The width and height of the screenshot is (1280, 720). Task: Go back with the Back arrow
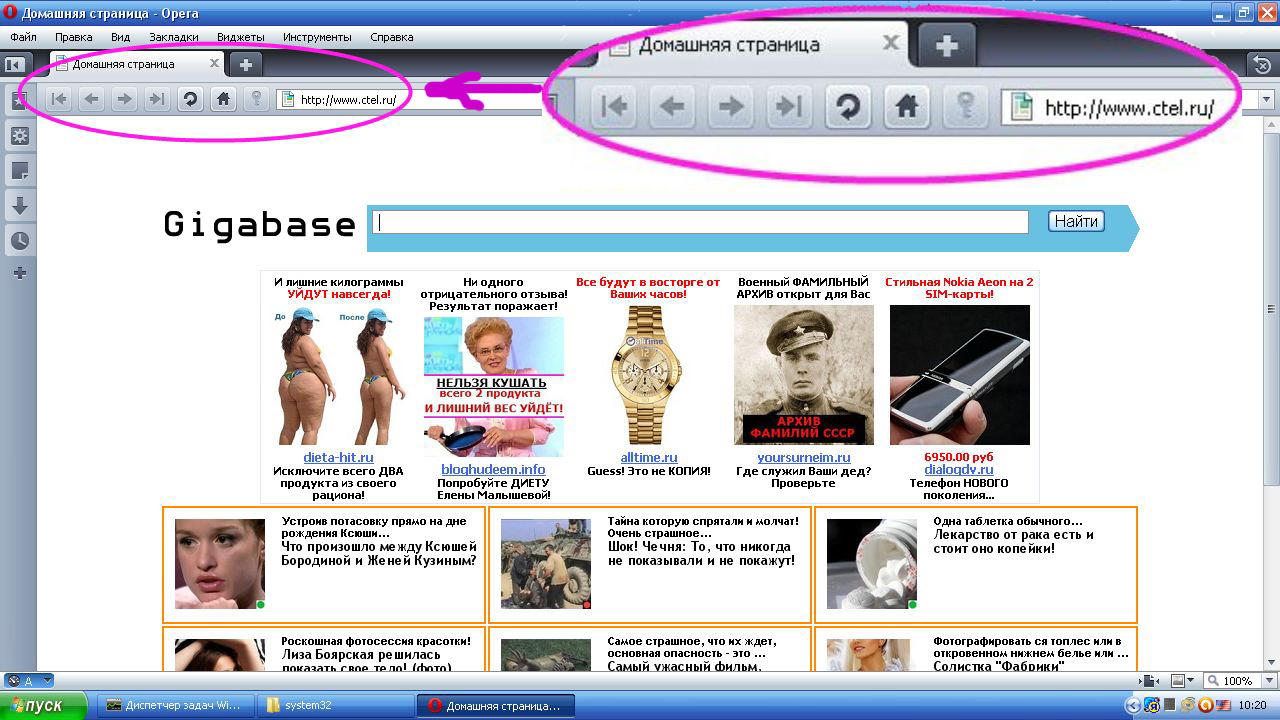coord(91,99)
